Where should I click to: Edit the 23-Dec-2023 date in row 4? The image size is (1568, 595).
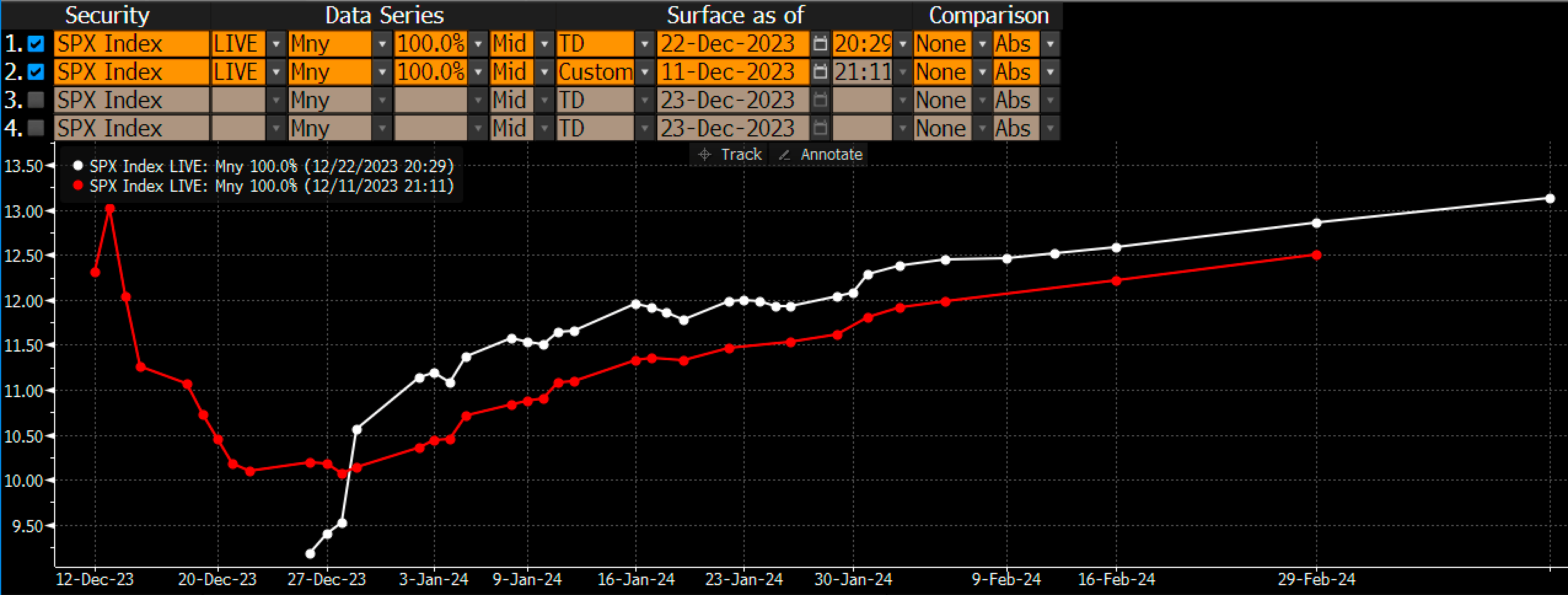pos(733,128)
